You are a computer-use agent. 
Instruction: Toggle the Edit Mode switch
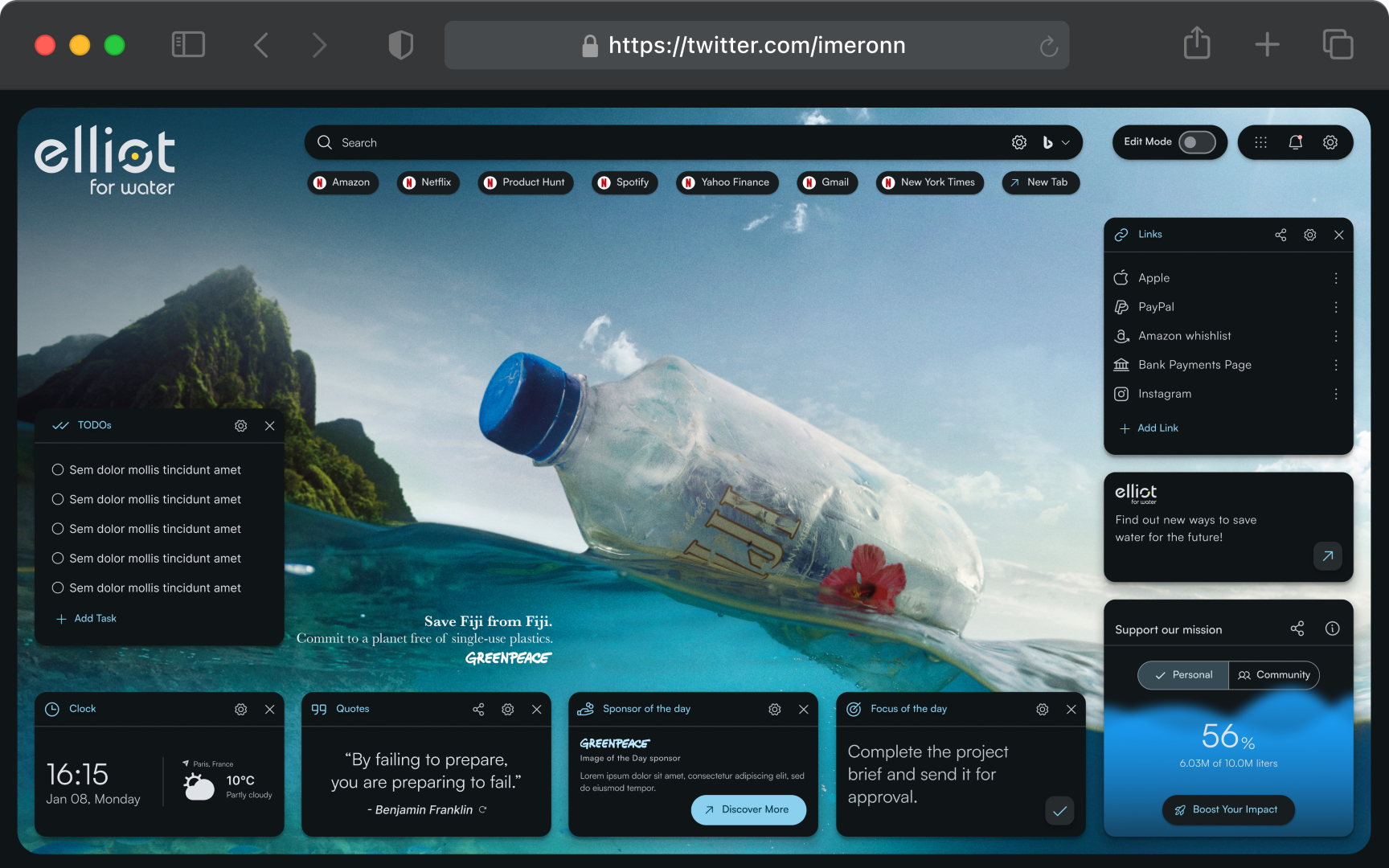1196,142
